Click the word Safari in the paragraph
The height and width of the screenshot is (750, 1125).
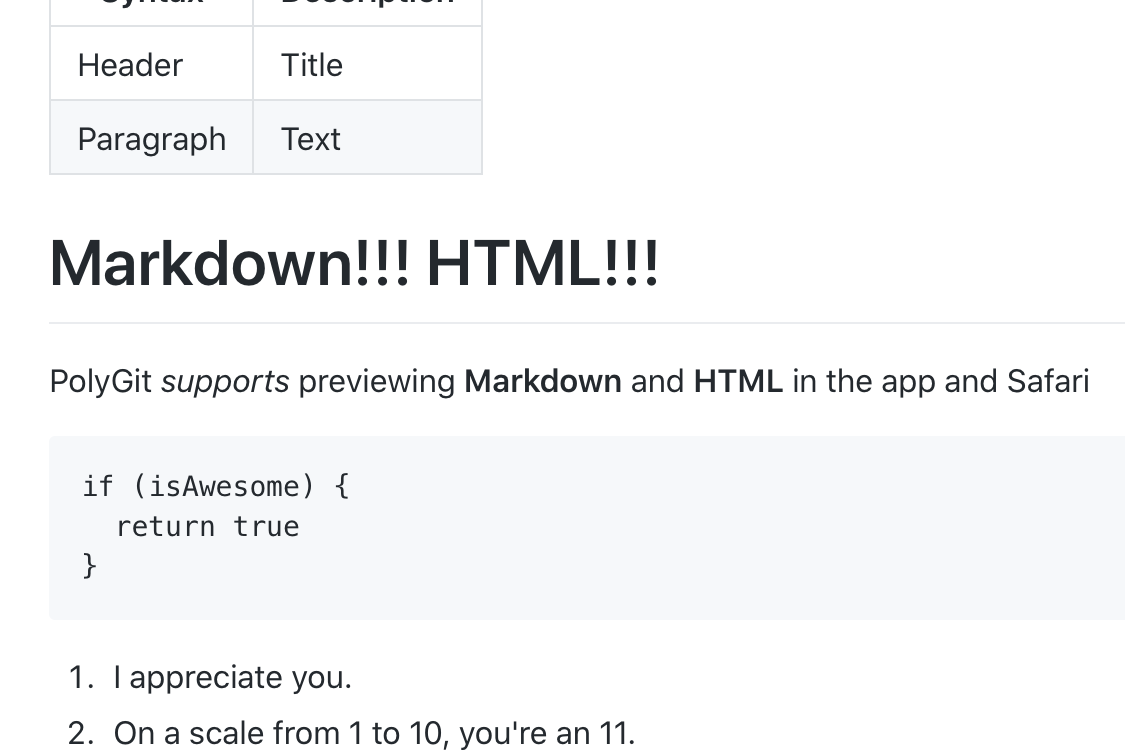pyautogui.click(x=1048, y=382)
